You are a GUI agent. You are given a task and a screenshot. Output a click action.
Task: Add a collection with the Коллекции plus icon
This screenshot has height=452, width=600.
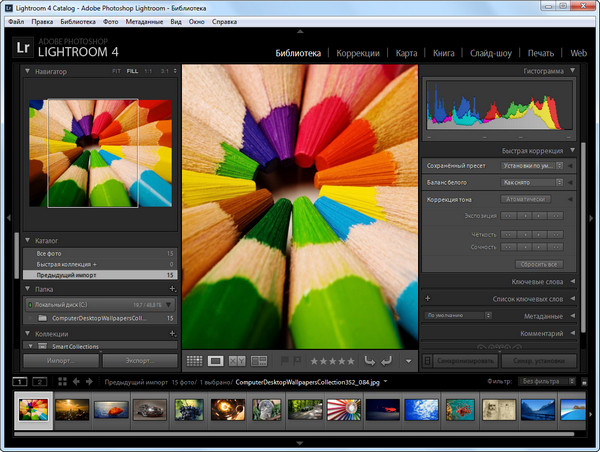[173, 334]
